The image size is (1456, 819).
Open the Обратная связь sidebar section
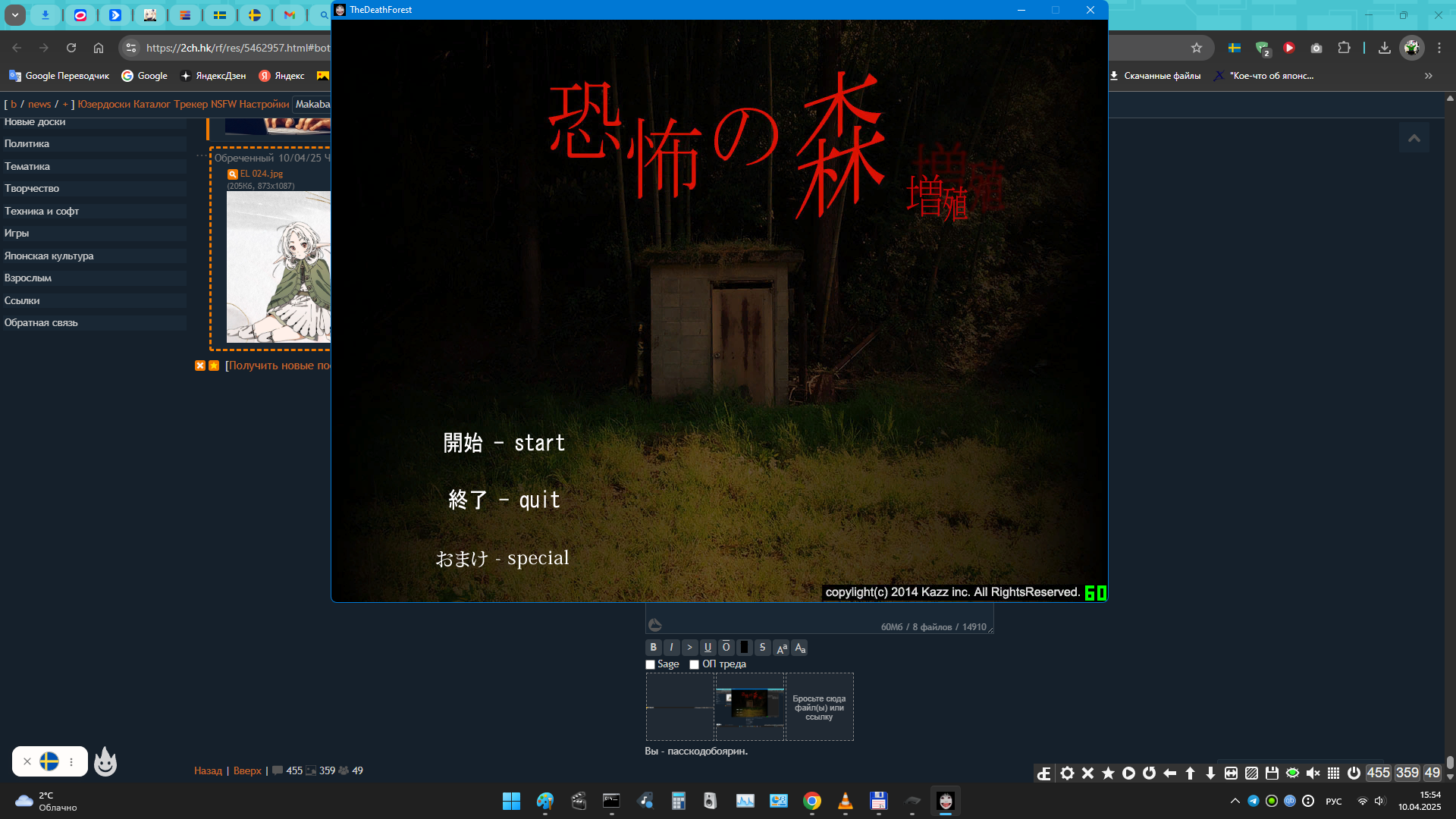point(93,322)
